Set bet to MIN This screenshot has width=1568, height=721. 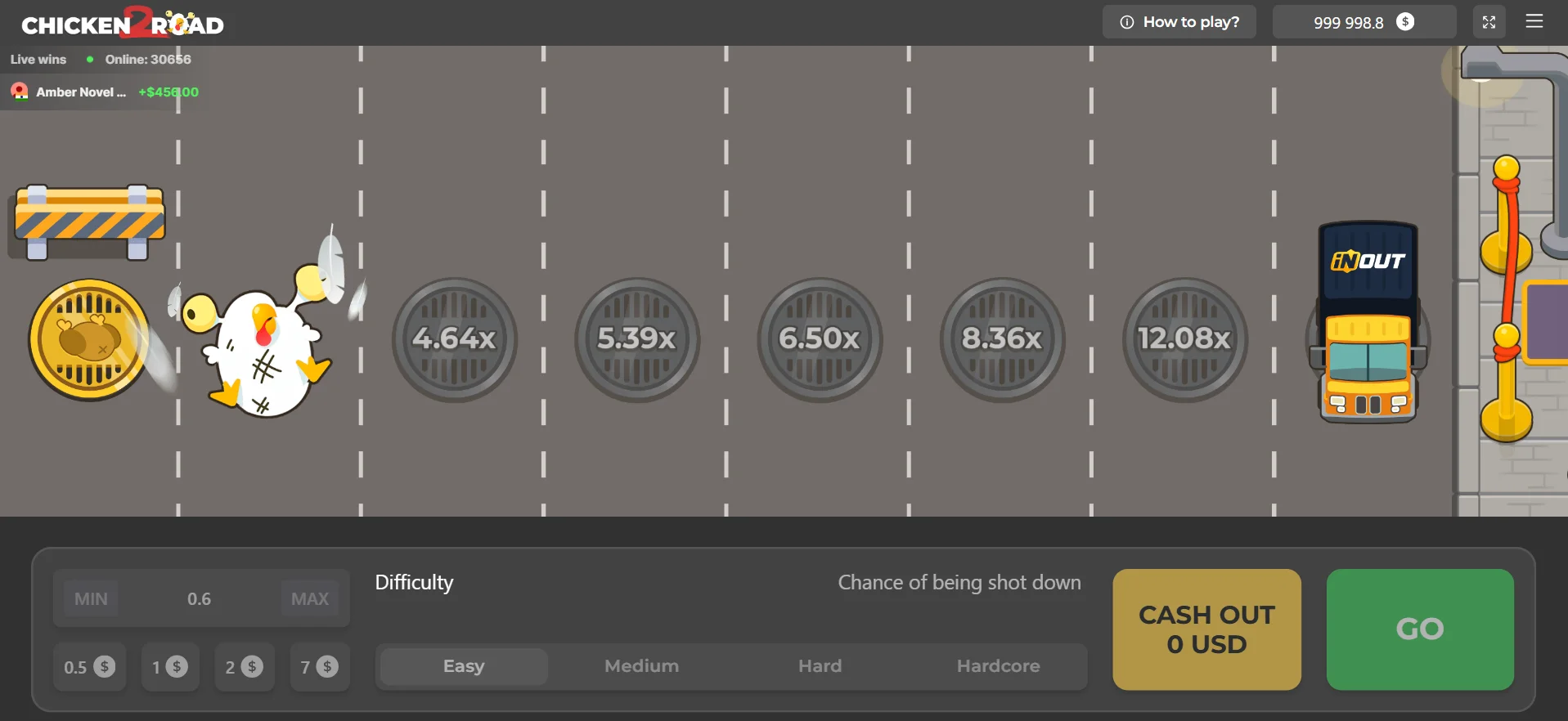[91, 599]
